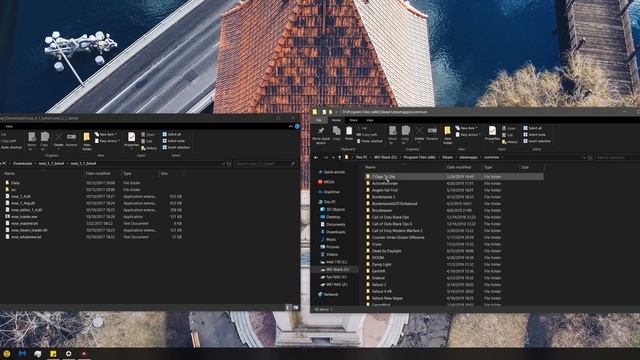Select Downloads in navigation pane
Image resolution: width=640 pixels, height=360 pixels.
click(x=333, y=232)
